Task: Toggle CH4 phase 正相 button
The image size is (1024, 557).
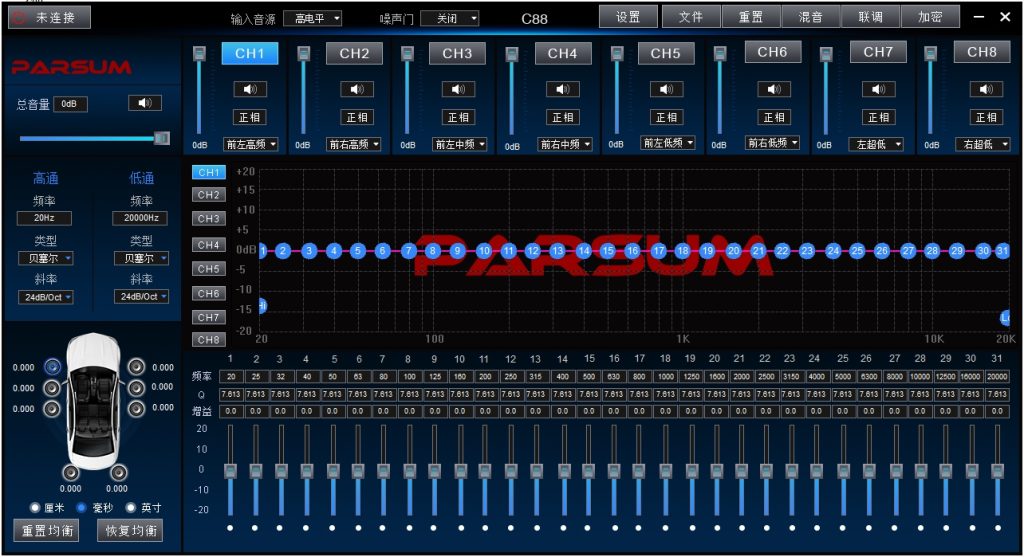Action: point(562,117)
